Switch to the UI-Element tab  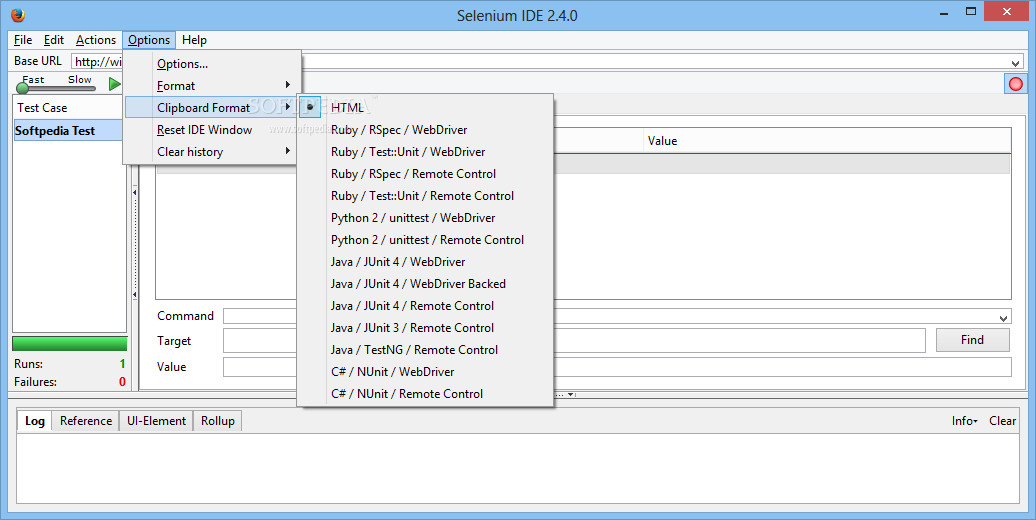pyautogui.click(x=156, y=421)
